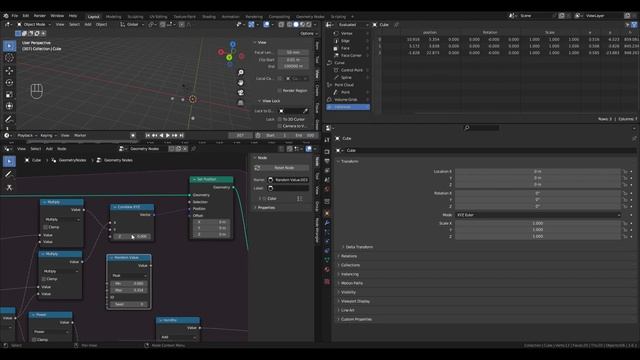Expand the Visibility panel
Screen dimensions: 640x360
point(347,292)
